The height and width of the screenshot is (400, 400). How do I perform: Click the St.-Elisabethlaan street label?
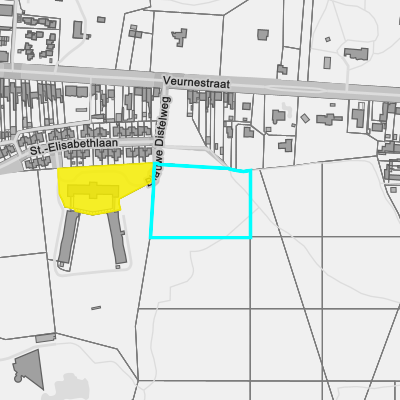click(x=74, y=147)
